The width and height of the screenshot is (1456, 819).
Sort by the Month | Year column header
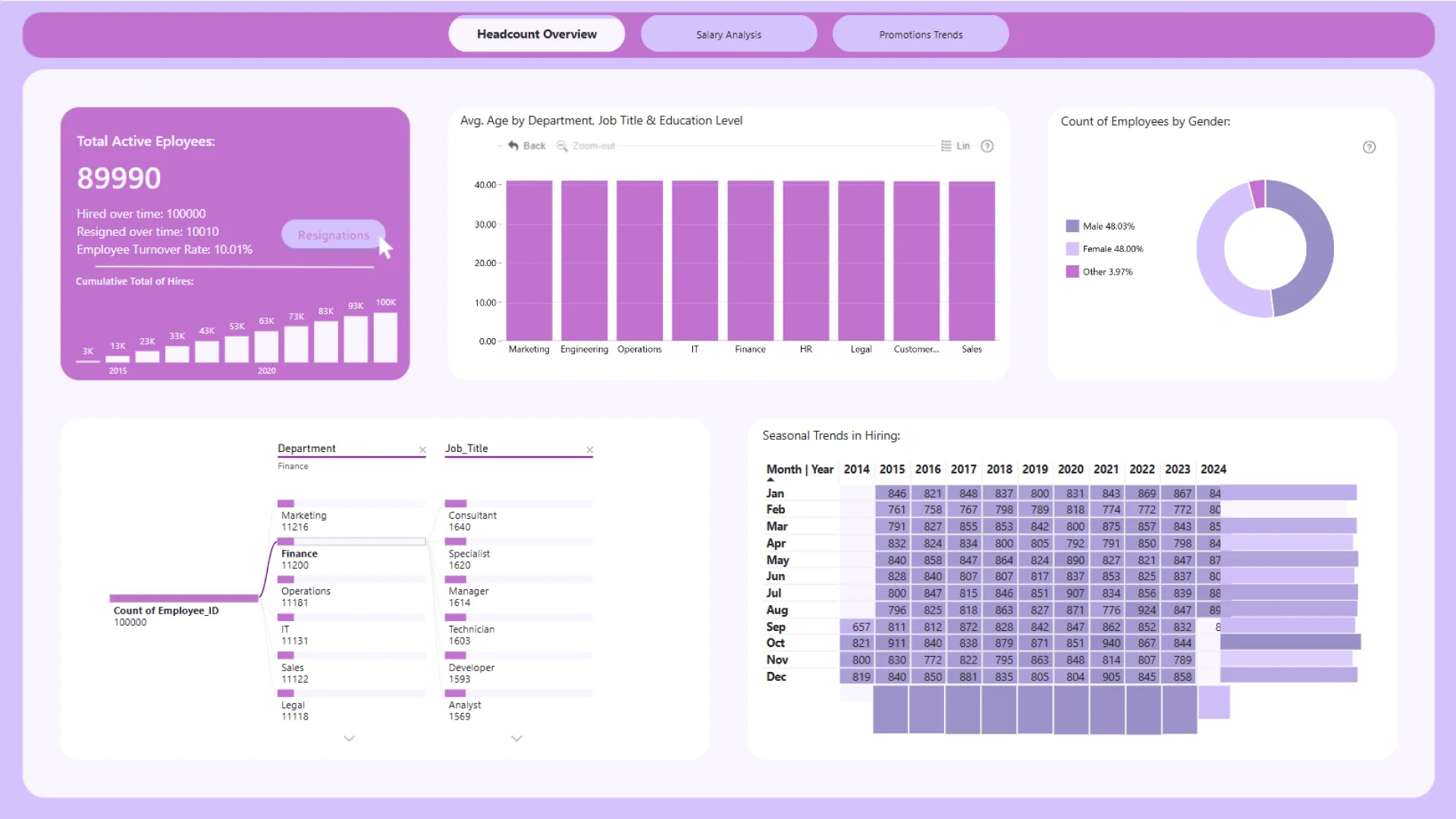click(799, 469)
